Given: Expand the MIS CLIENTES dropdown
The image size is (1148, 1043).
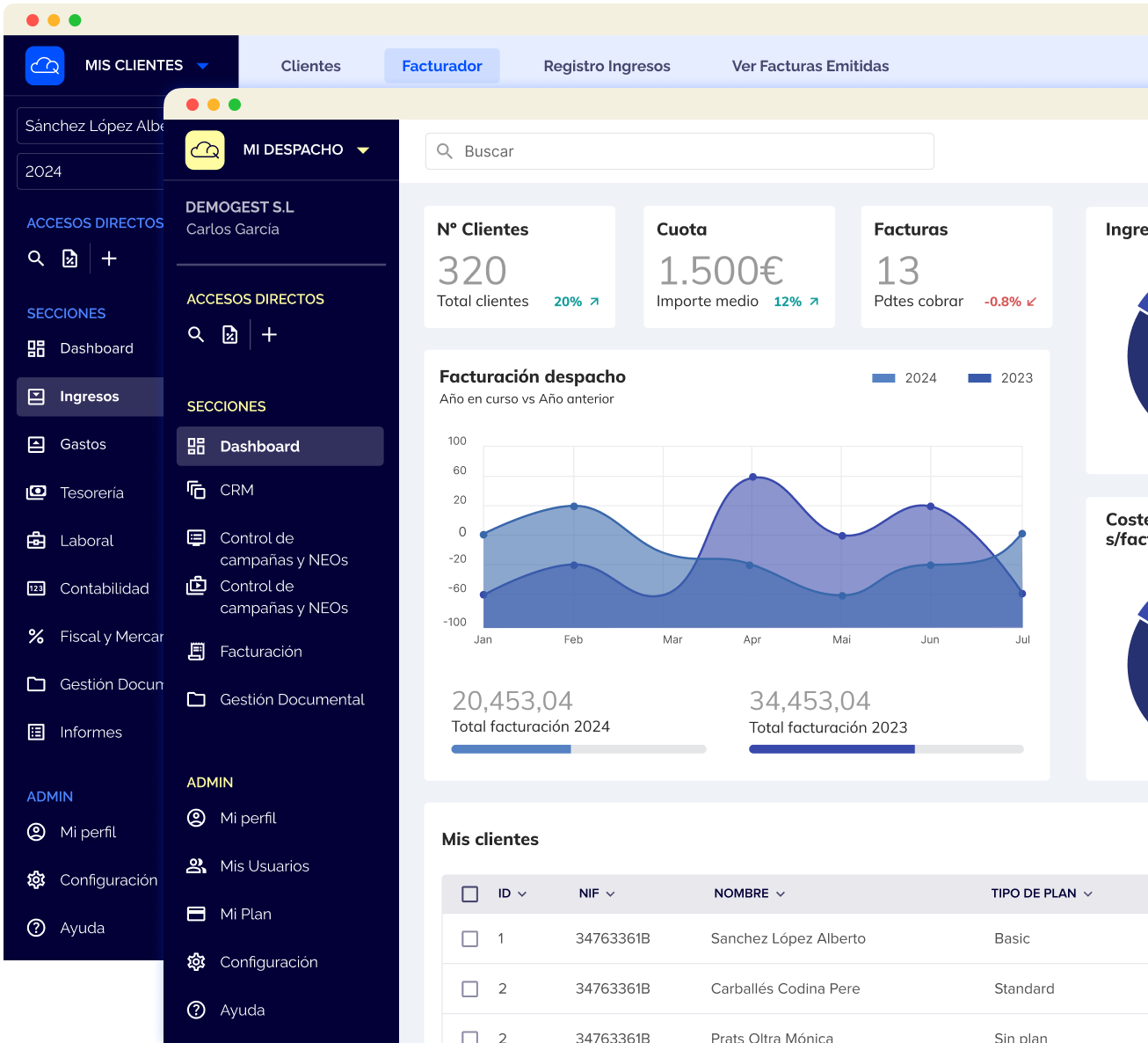Looking at the screenshot, I should tap(203, 66).
